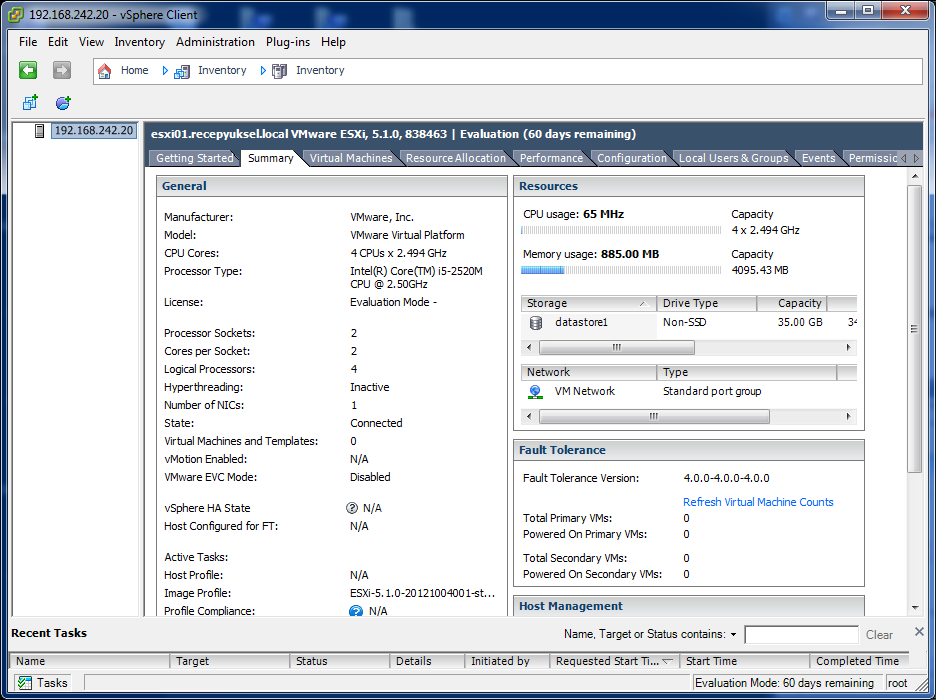
Task: Open Local Users & Groups tab
Action: pos(734,158)
